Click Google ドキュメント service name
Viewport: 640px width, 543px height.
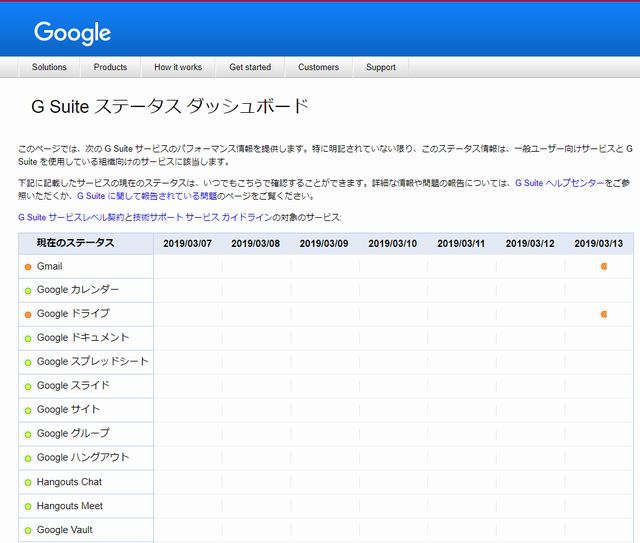click(x=83, y=338)
